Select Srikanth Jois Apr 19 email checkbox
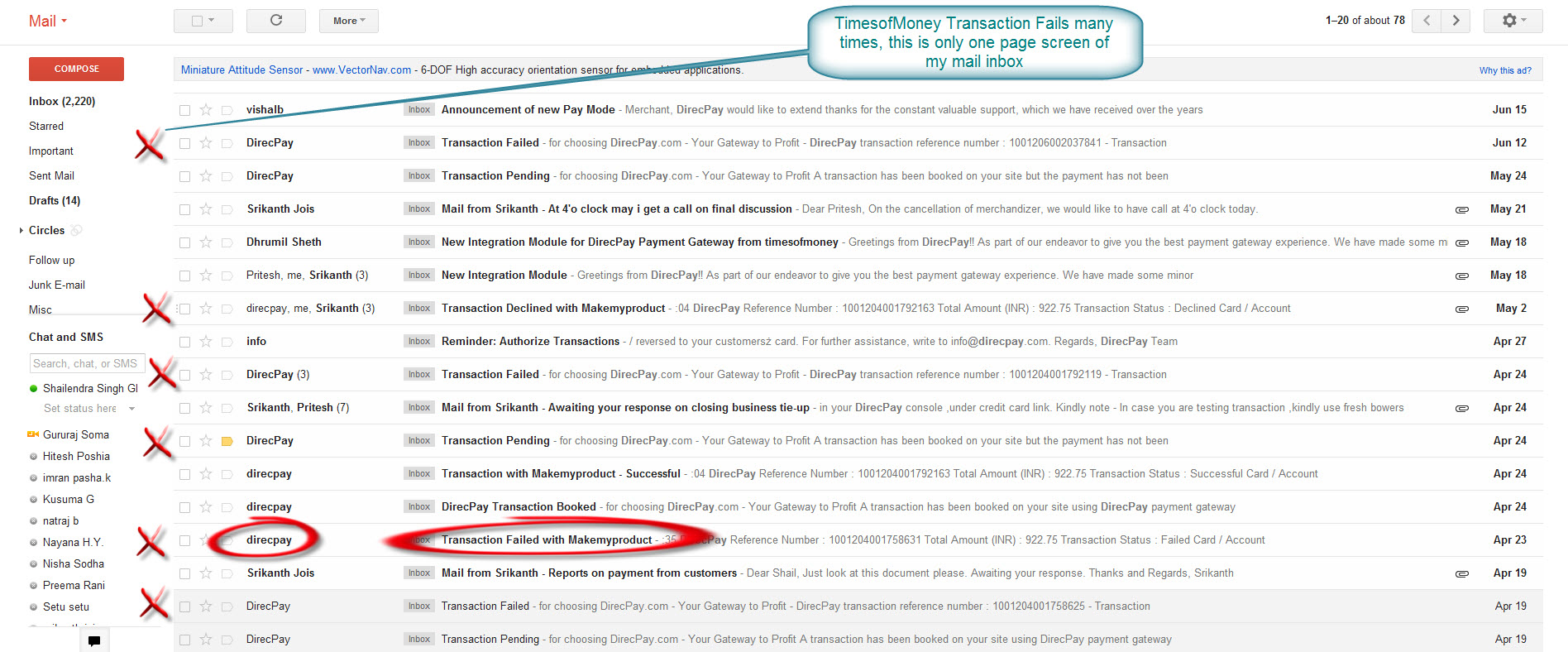This screenshot has width=1568, height=652. pos(184,573)
